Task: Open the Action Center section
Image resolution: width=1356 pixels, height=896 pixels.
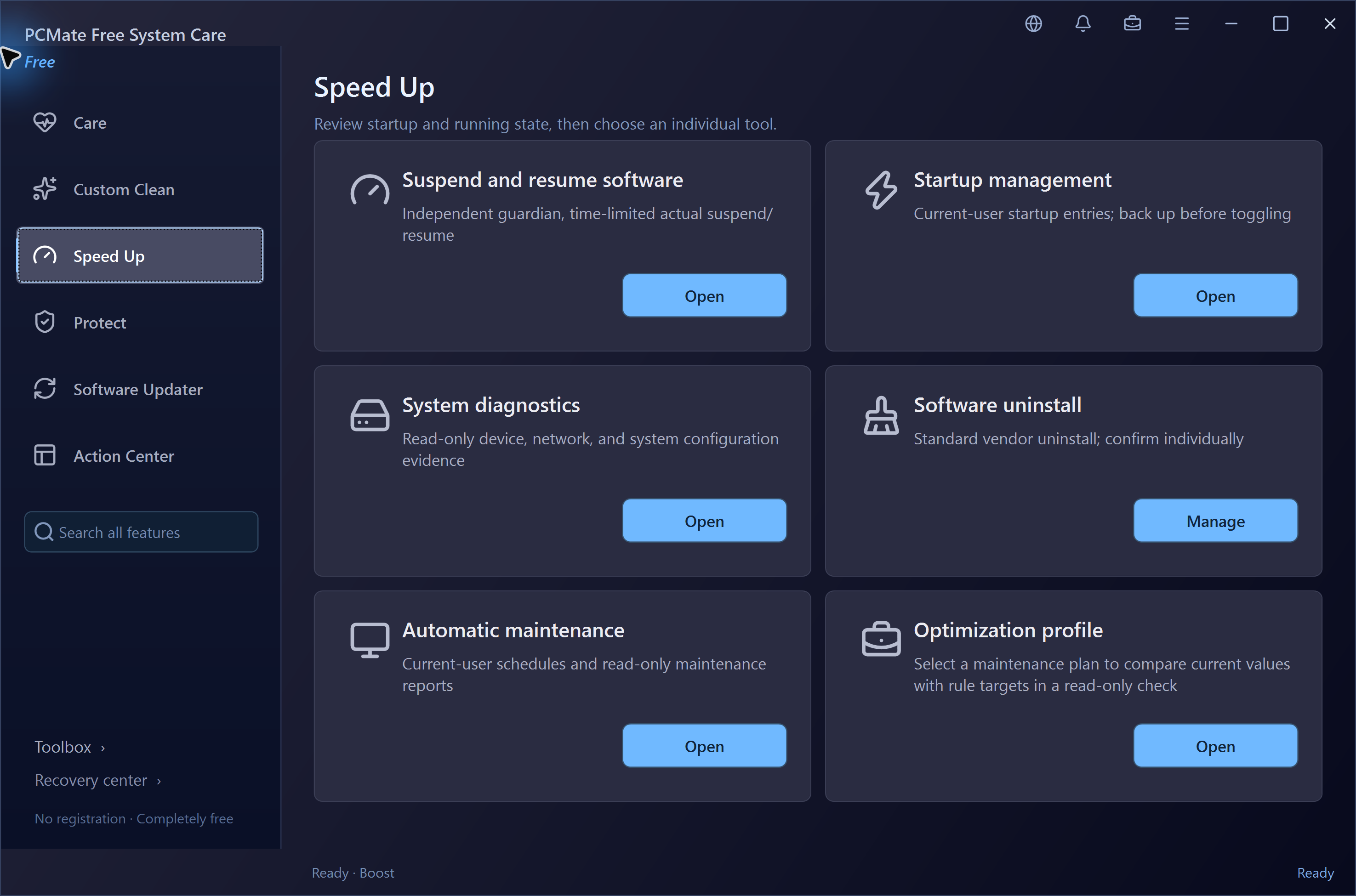Action: (141, 455)
